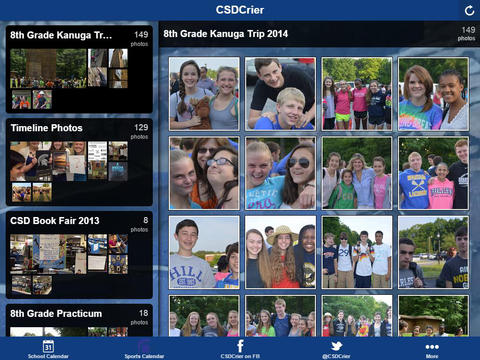This screenshot has width=480, height=360.
Task: Select 8th Grade Kanuga Tr... album card
Action: tap(79, 69)
